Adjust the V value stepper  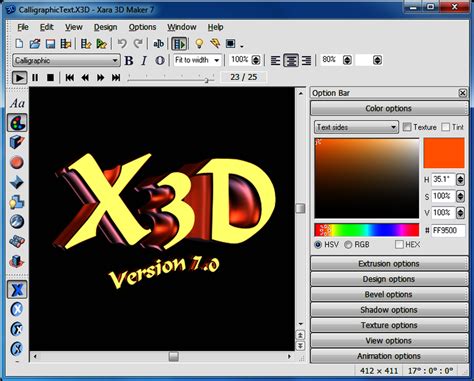click(460, 213)
